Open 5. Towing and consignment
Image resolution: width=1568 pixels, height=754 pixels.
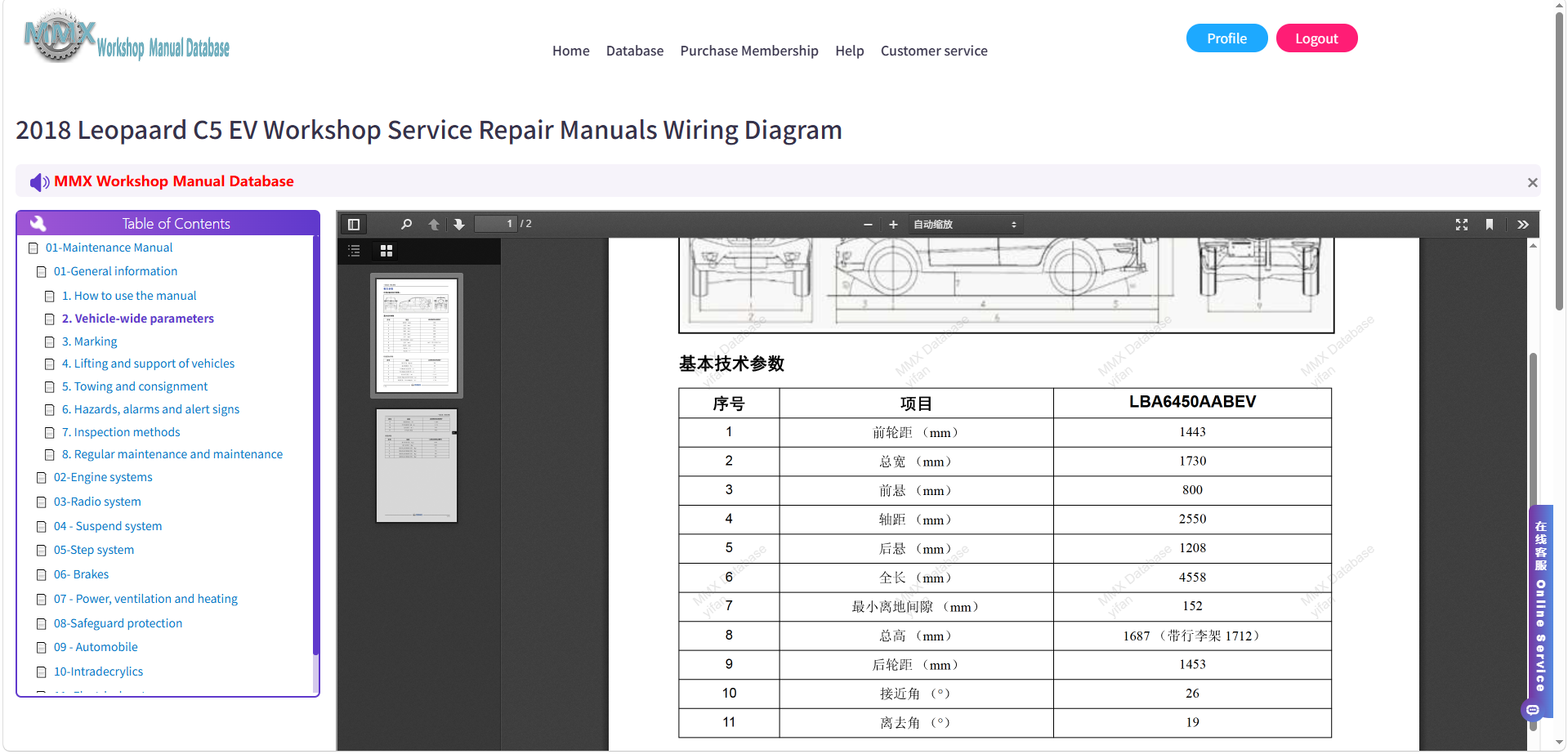point(135,386)
